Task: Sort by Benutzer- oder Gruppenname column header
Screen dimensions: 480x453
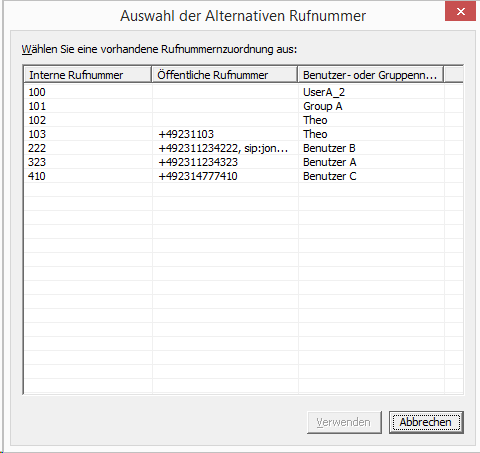Action: click(x=370, y=75)
